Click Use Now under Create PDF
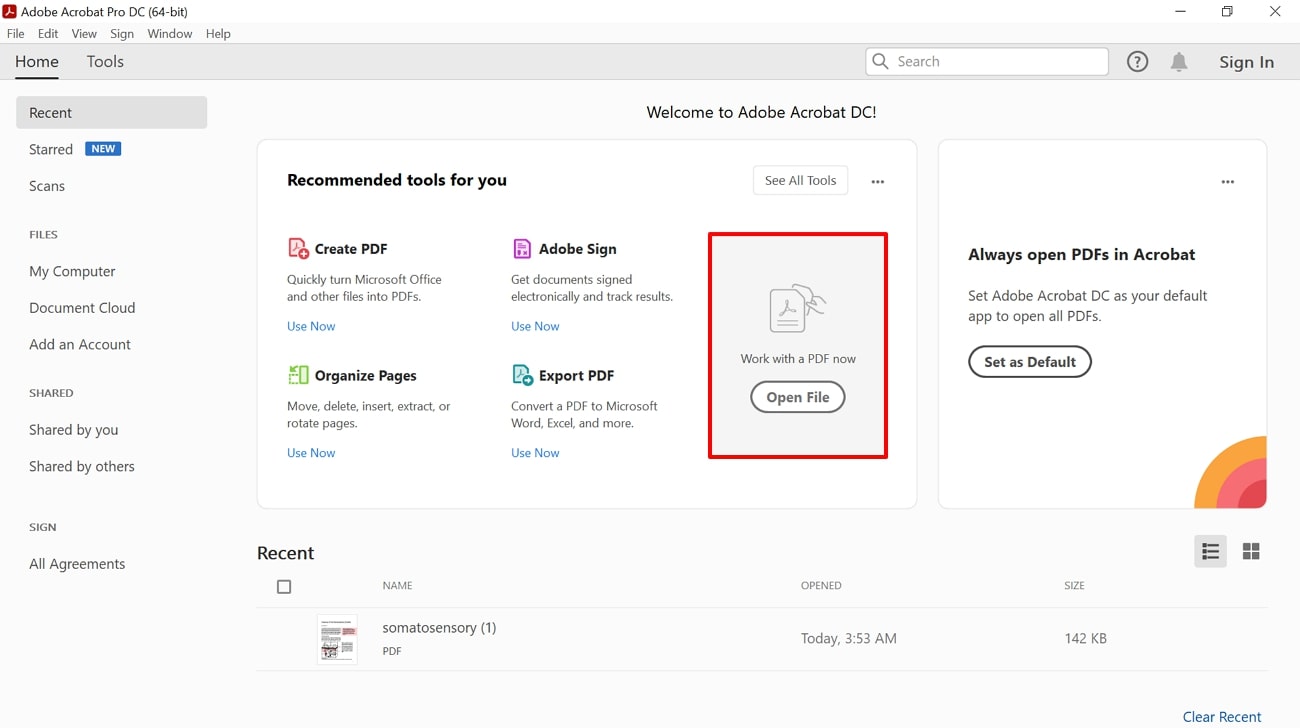 pos(311,326)
